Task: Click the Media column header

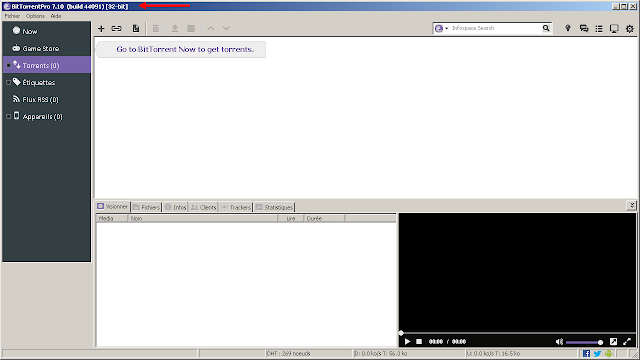Action: coord(112,219)
